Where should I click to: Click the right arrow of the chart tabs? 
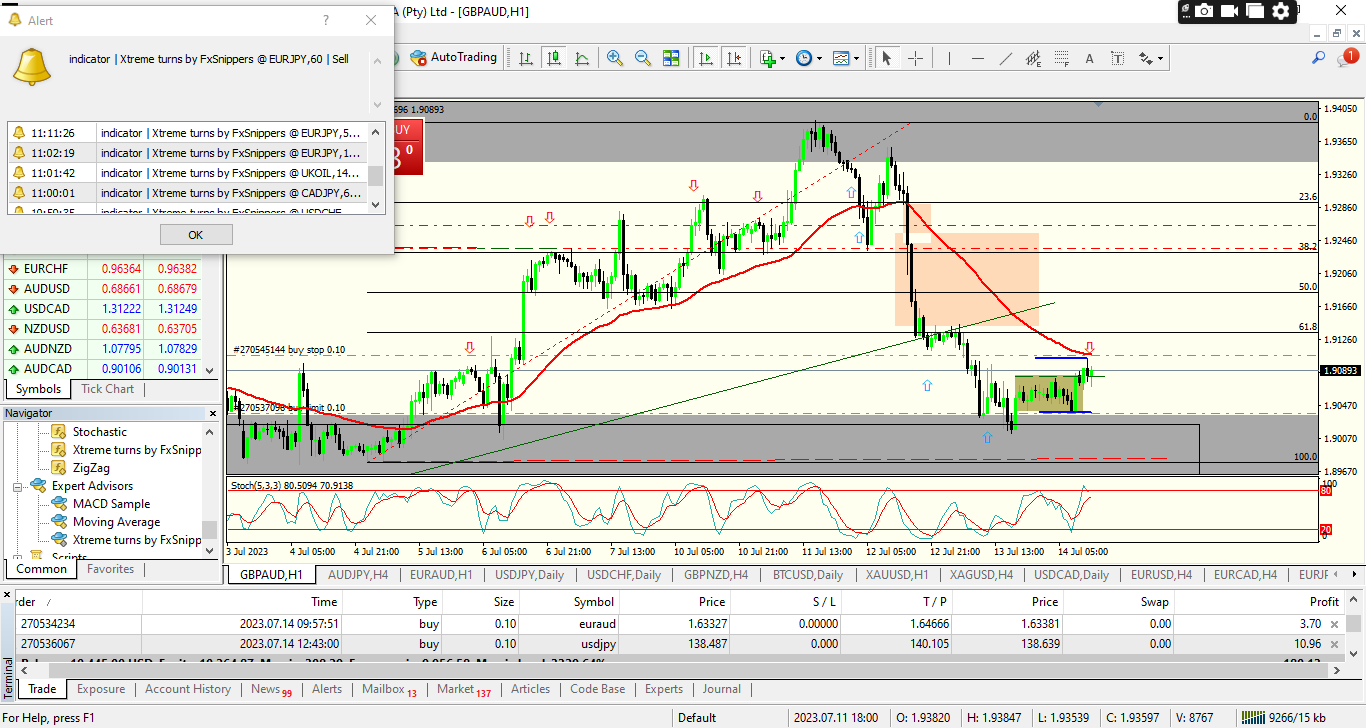point(1357,575)
